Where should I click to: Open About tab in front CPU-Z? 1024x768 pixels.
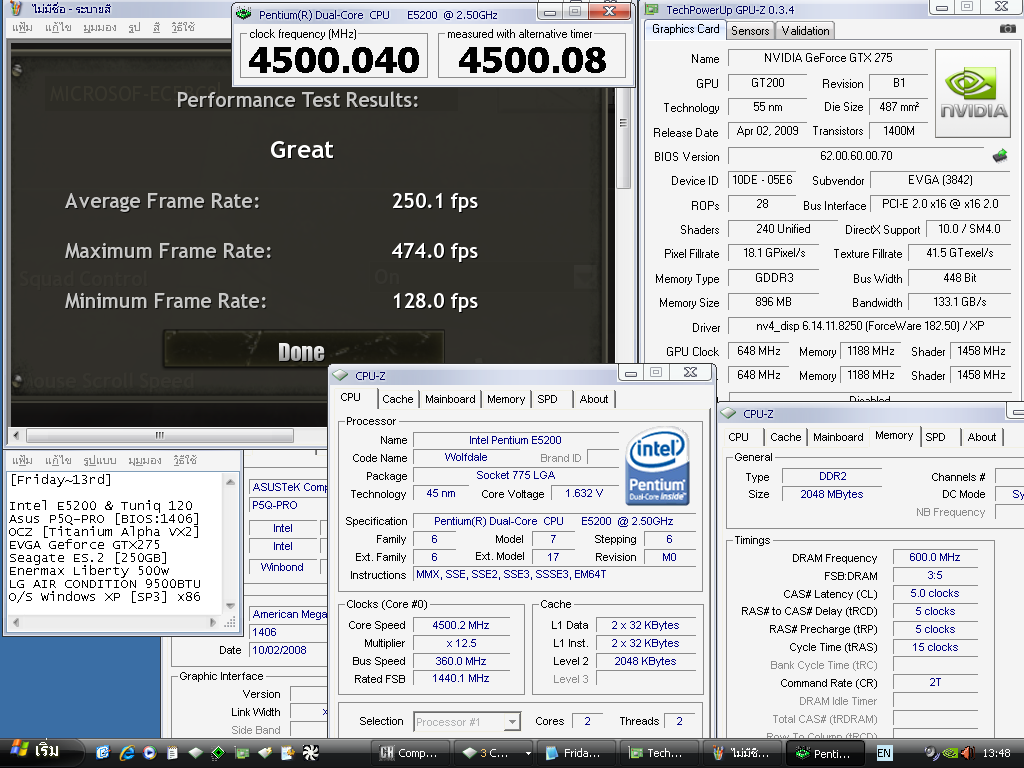(594, 399)
